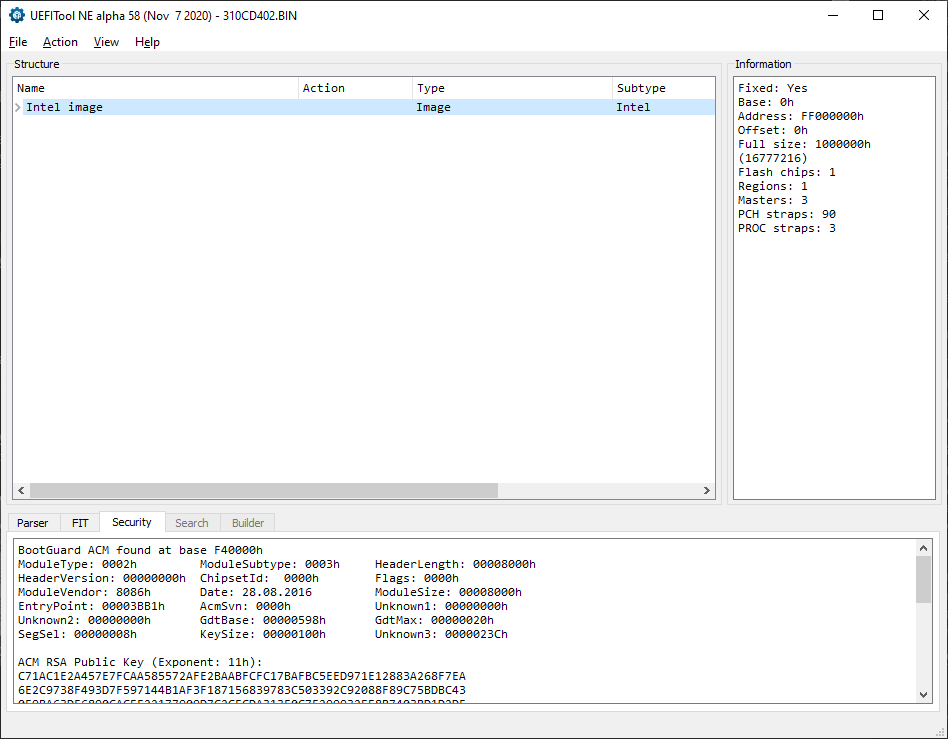
Task: Click 'Full size: 1000000h' text
Action: pos(804,144)
